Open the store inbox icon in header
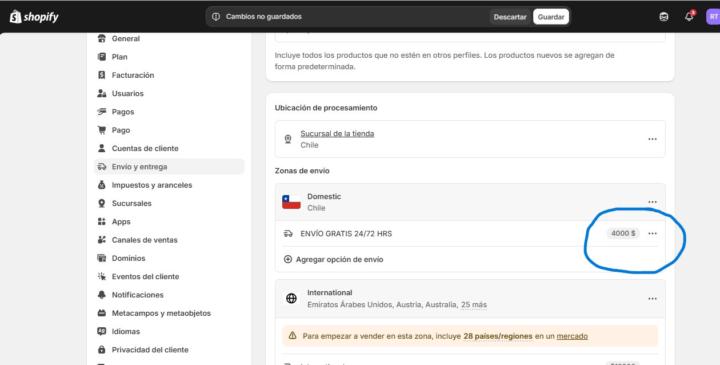This screenshot has width=720, height=365. click(x=664, y=17)
